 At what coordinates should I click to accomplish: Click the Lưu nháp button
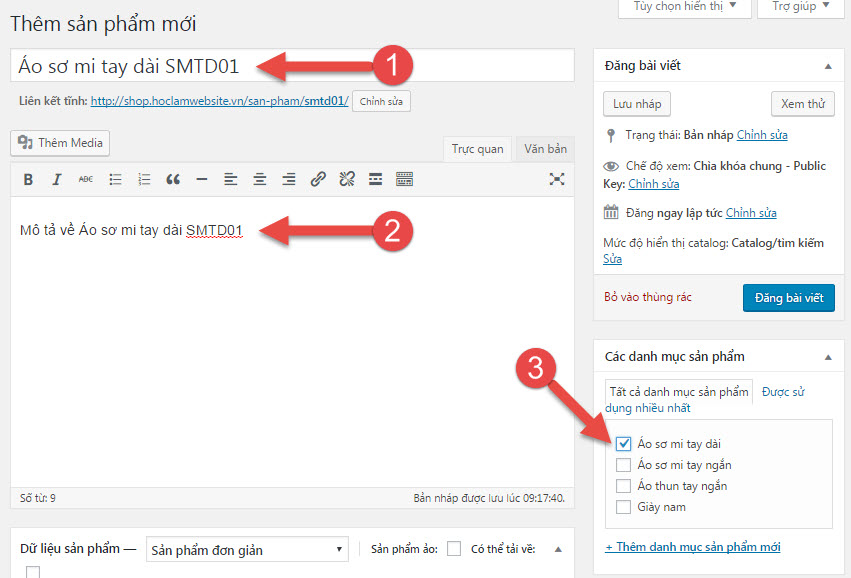coord(637,104)
